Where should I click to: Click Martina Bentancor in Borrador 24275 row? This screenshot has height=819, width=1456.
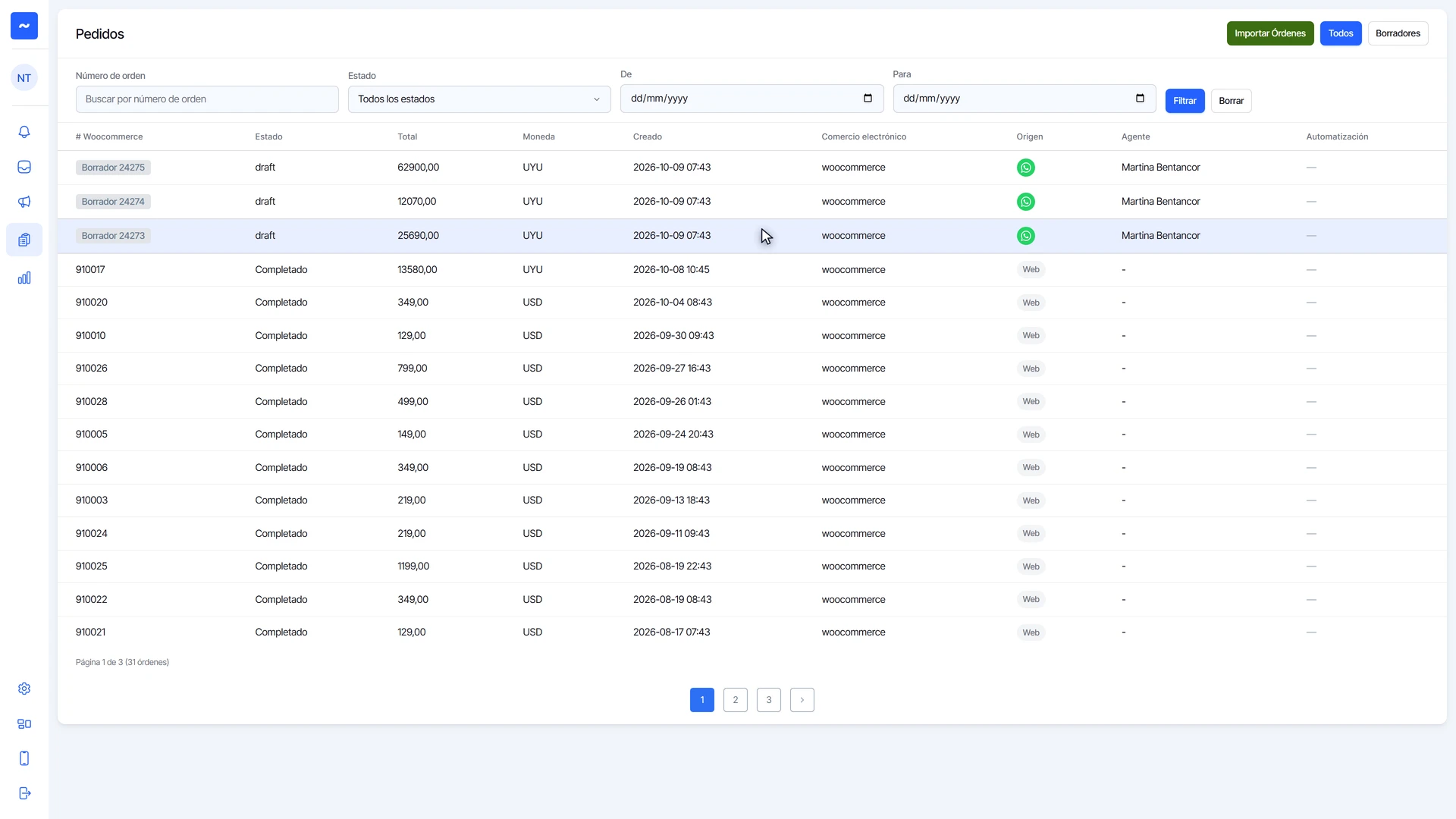1160,168
